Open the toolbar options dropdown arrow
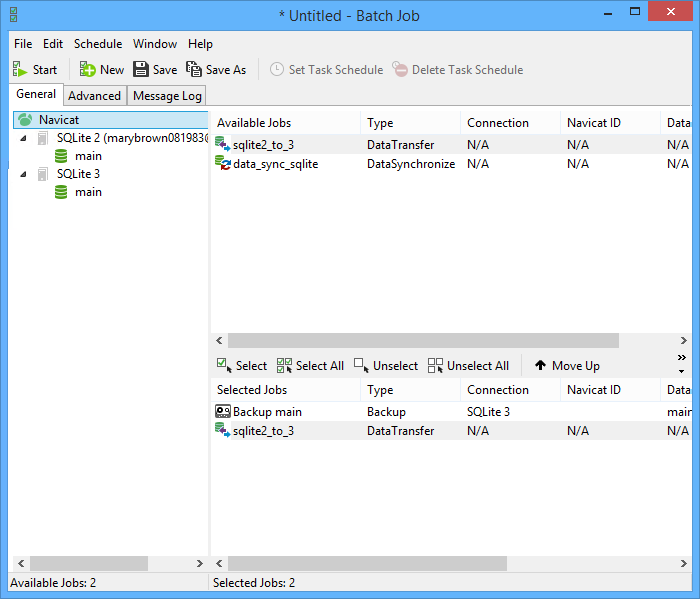The image size is (700, 599). click(681, 371)
